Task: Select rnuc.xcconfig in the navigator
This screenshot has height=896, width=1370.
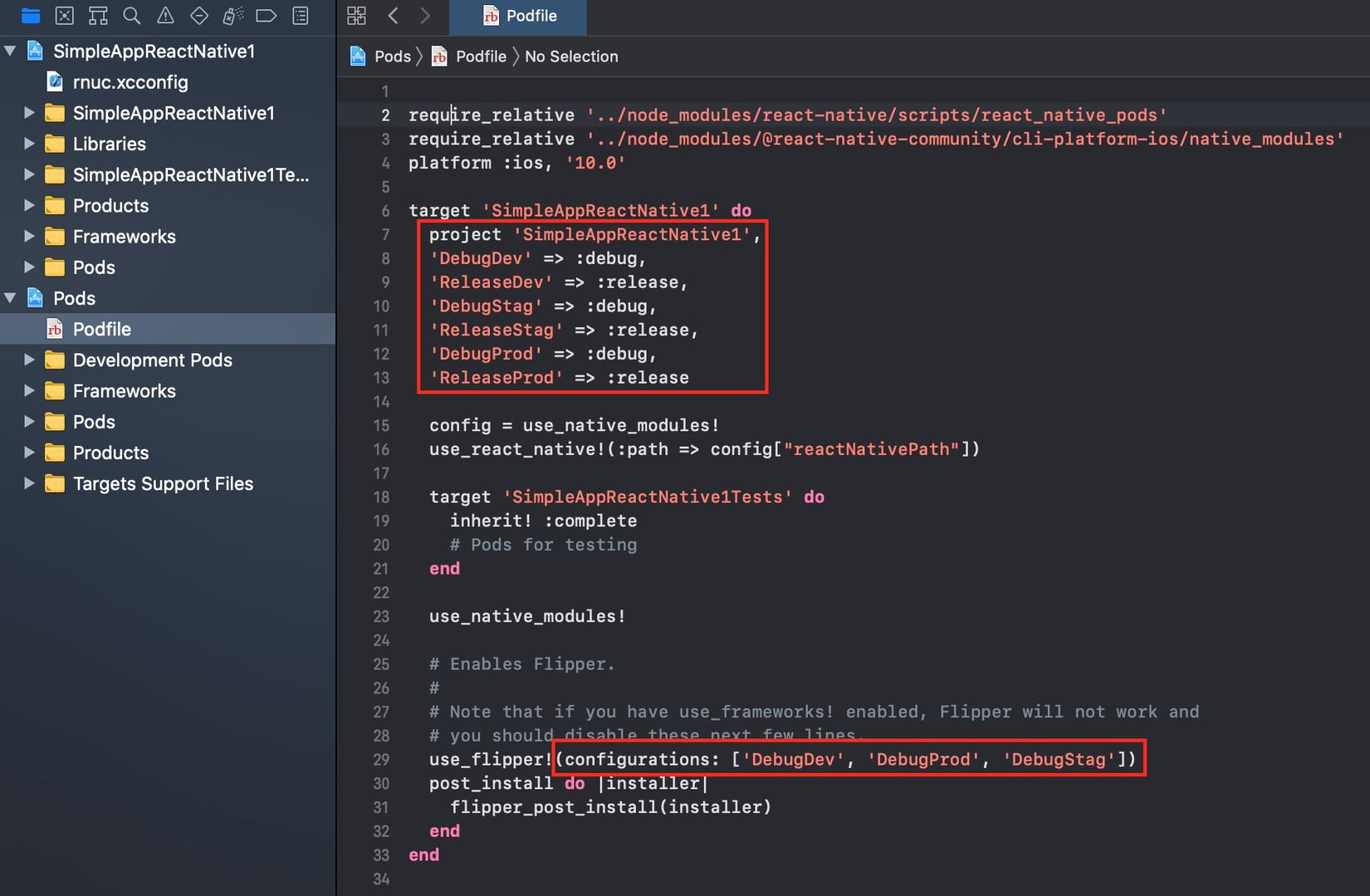Action: (x=168, y=81)
